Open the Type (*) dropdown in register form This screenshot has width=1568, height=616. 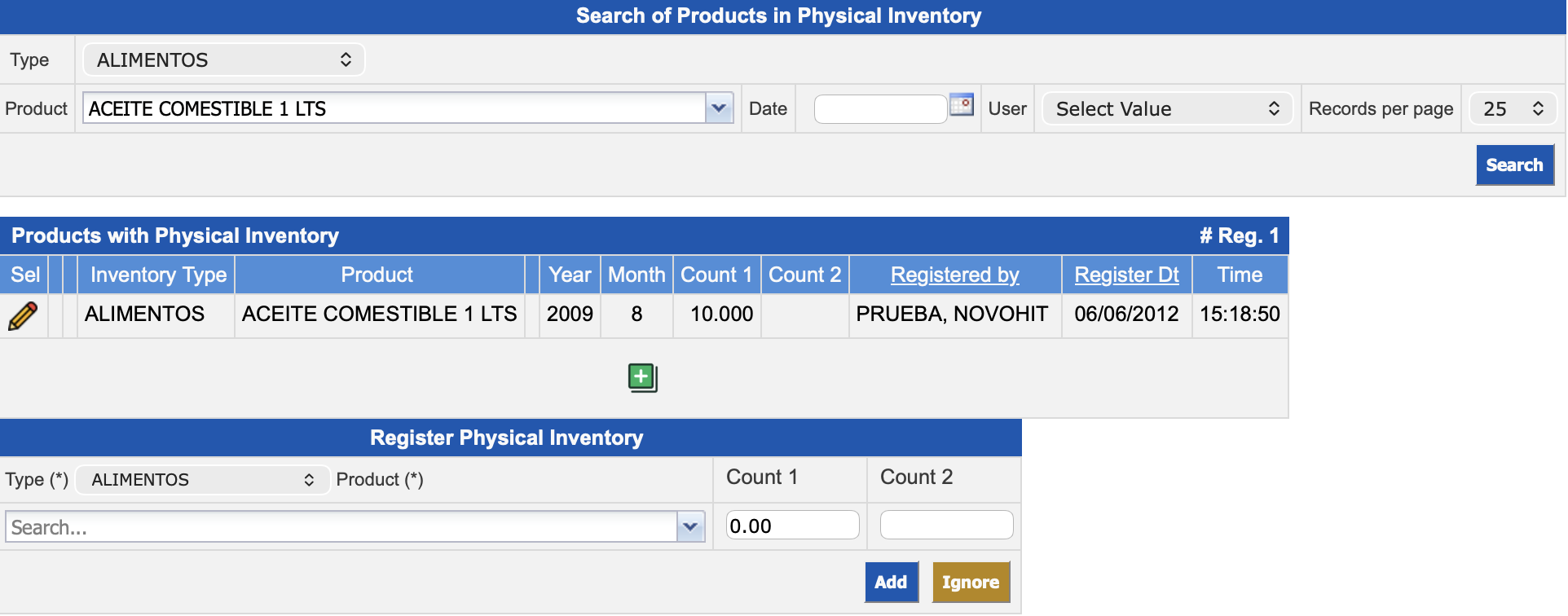click(202, 480)
